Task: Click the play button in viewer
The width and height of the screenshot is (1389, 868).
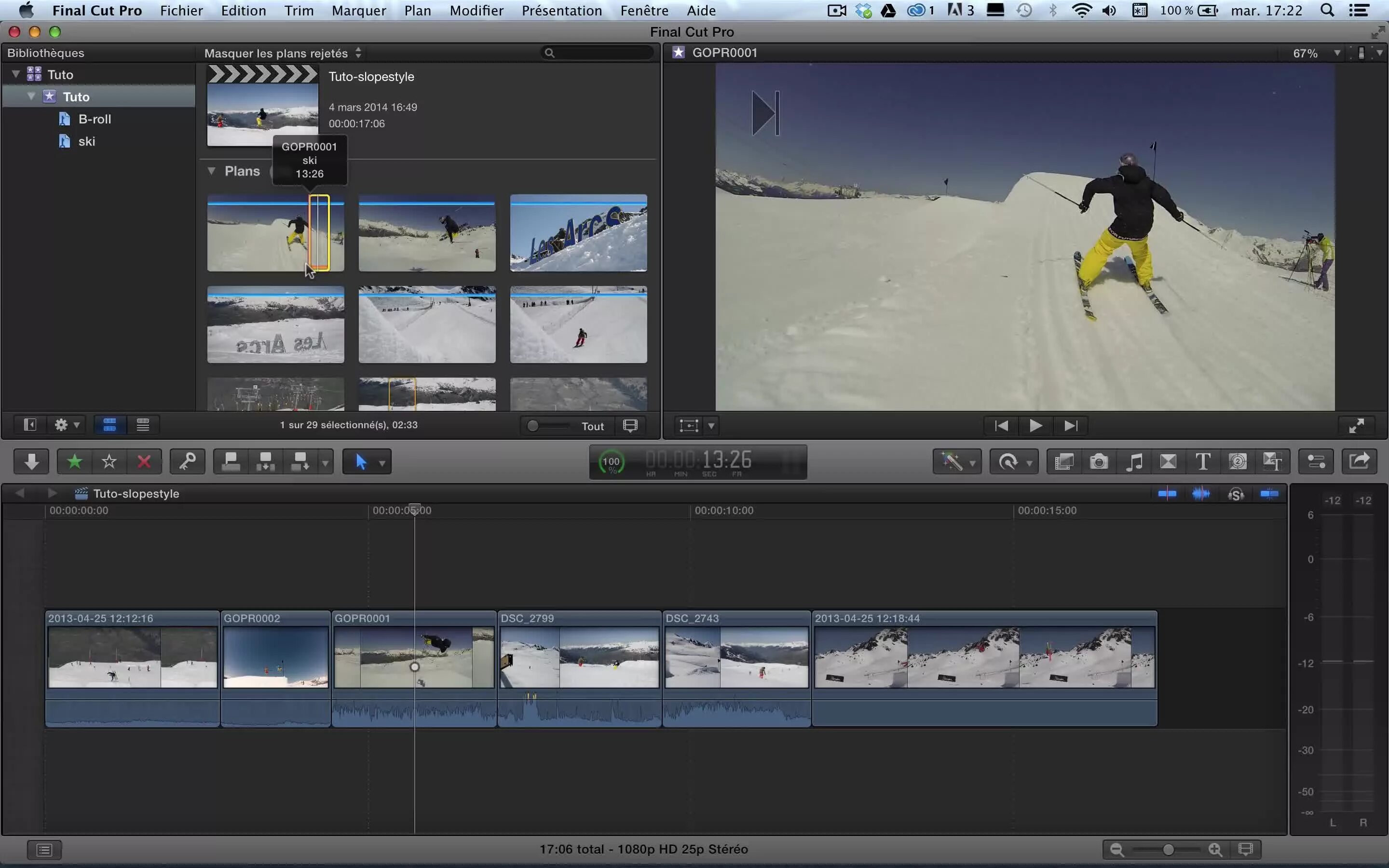Action: pyautogui.click(x=1035, y=425)
